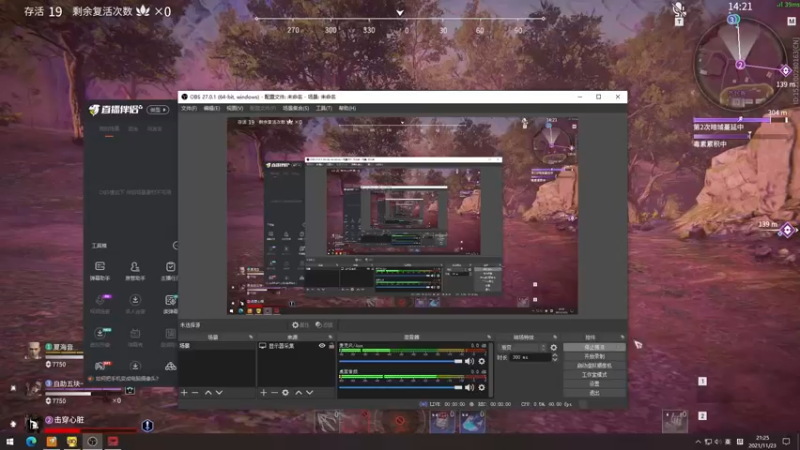
Task: Add a new scene with the plus icon
Action: pyautogui.click(x=184, y=392)
